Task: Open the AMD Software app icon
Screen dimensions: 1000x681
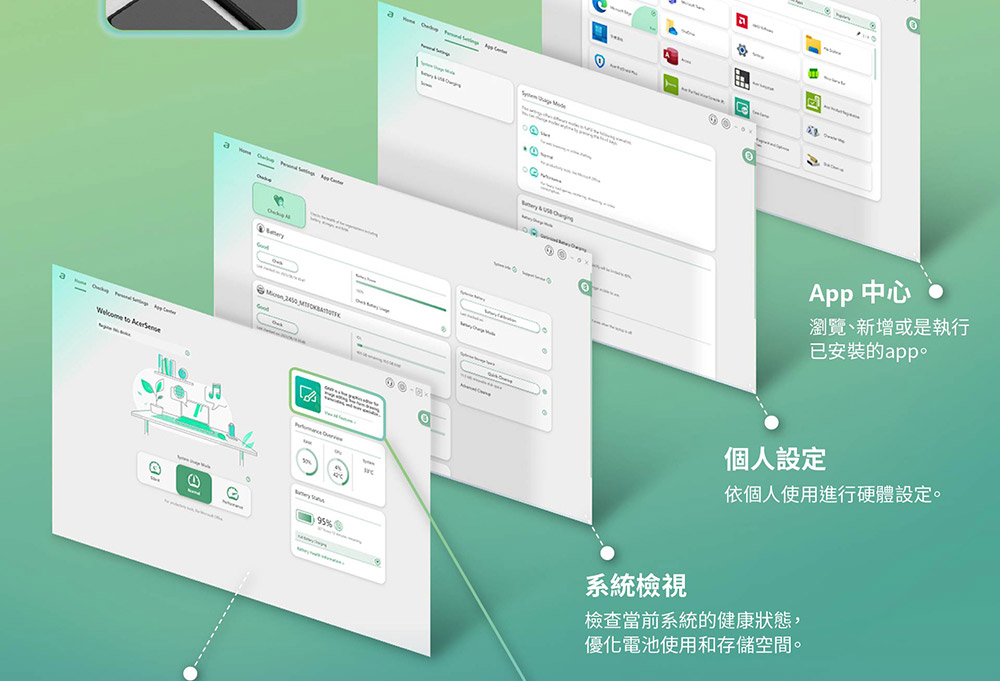Action: coord(742,21)
